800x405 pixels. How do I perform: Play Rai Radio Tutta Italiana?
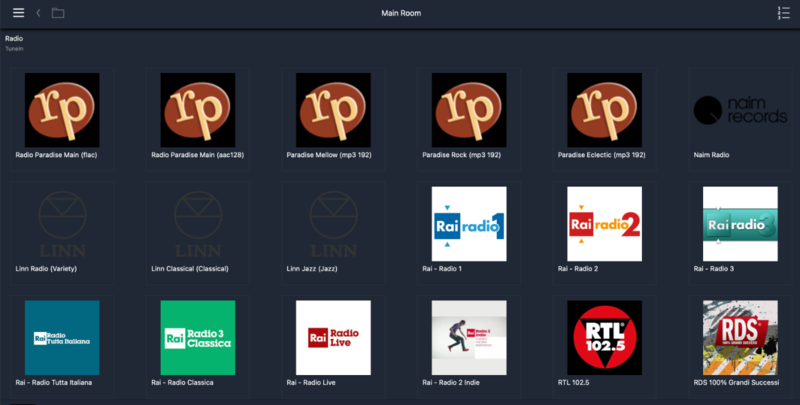62,337
